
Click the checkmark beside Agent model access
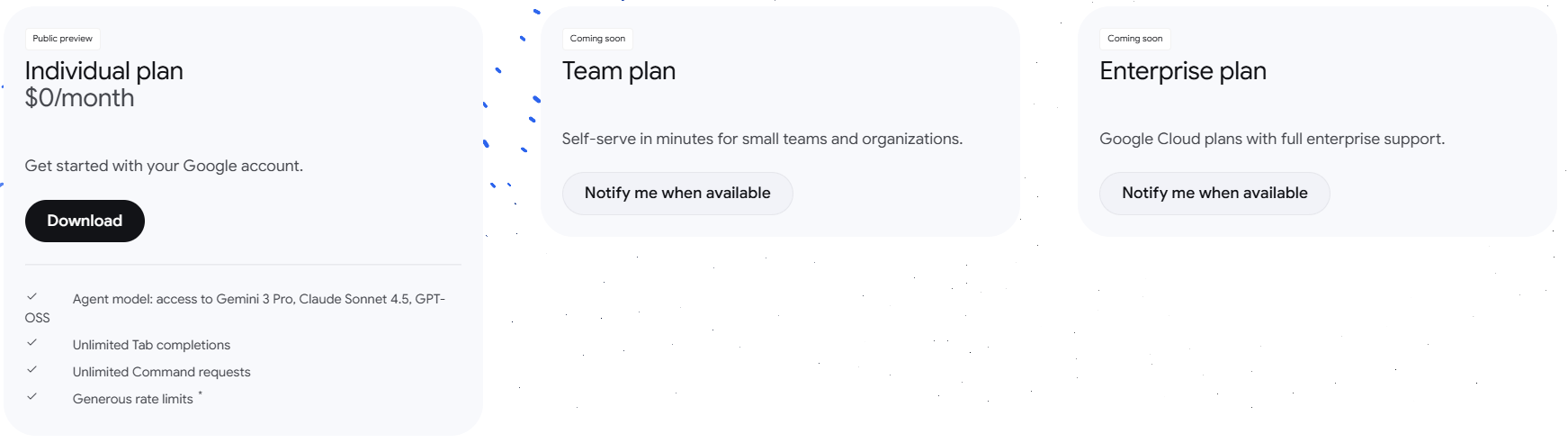point(32,296)
